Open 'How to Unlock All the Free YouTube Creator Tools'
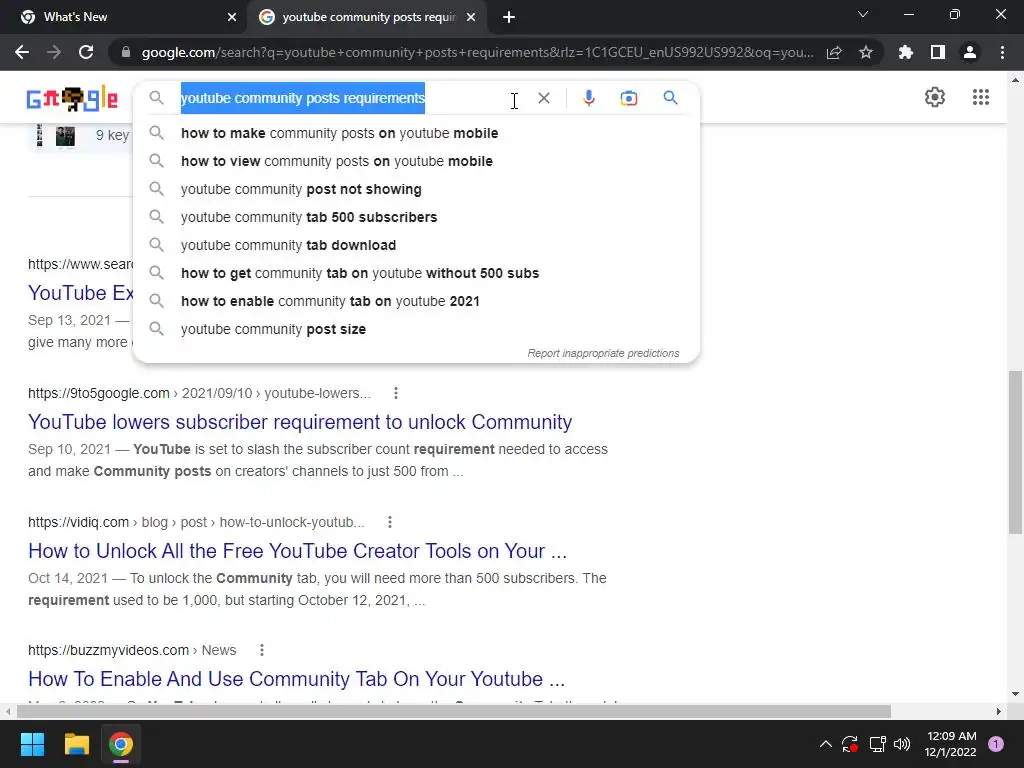The width and height of the screenshot is (1024, 768). tap(297, 551)
